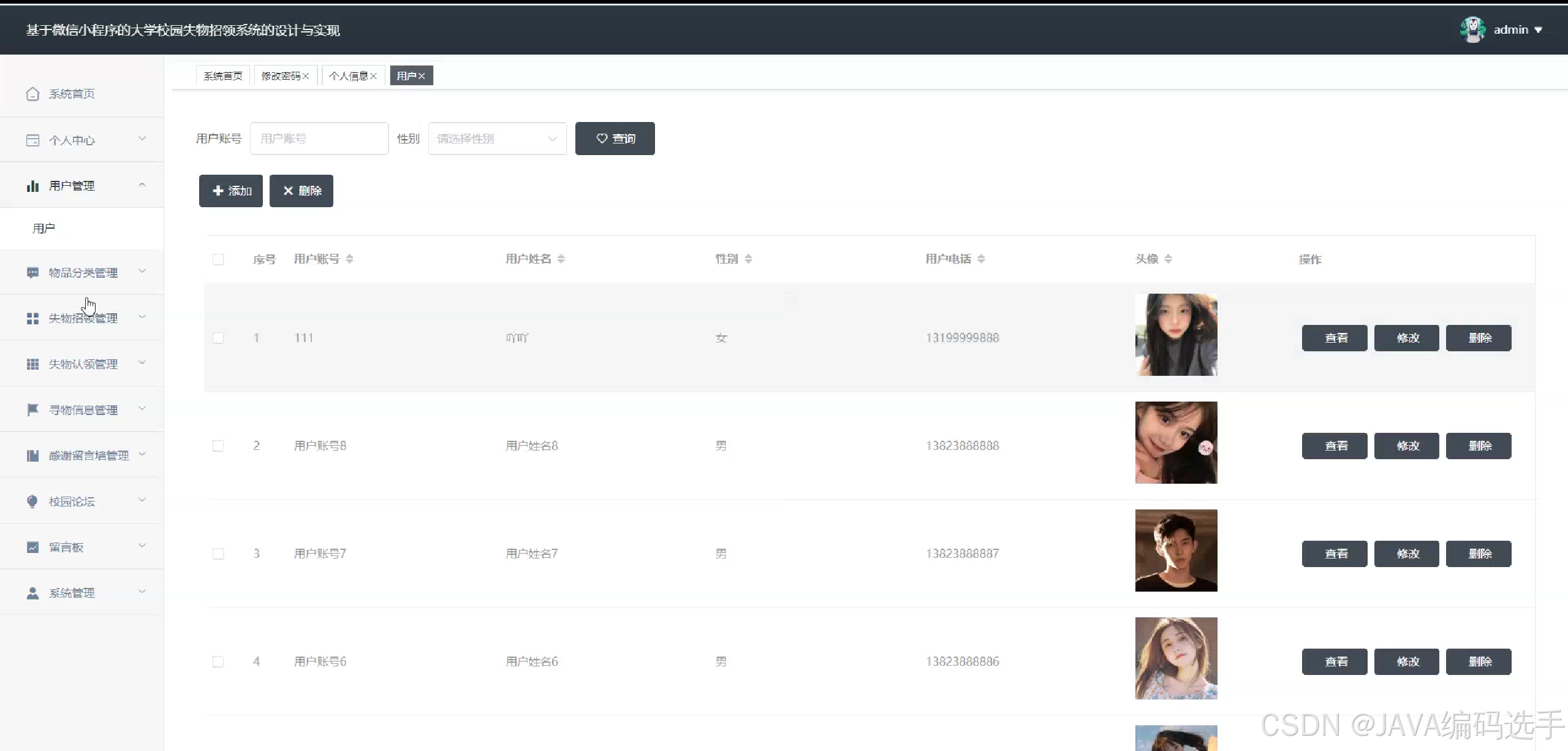
Task: Close the 修改密码 tab with its X
Action: tap(305, 76)
